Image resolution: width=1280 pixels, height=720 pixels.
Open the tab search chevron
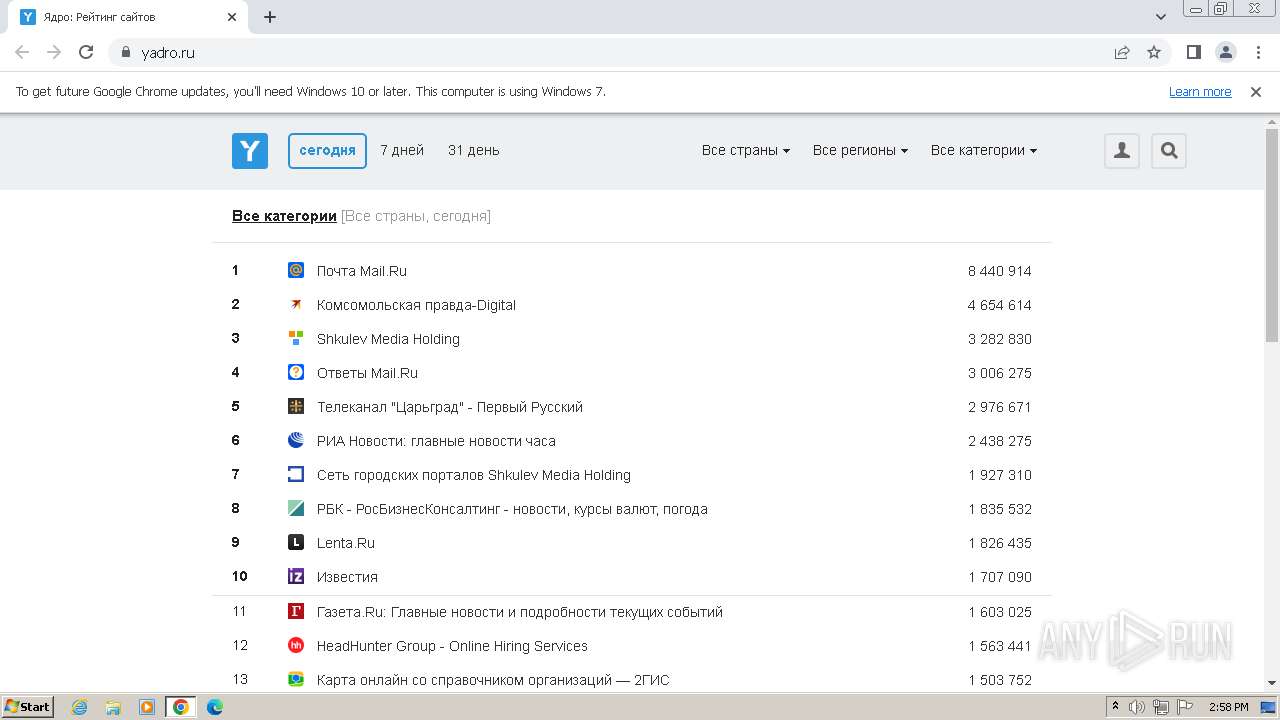[x=1161, y=16]
